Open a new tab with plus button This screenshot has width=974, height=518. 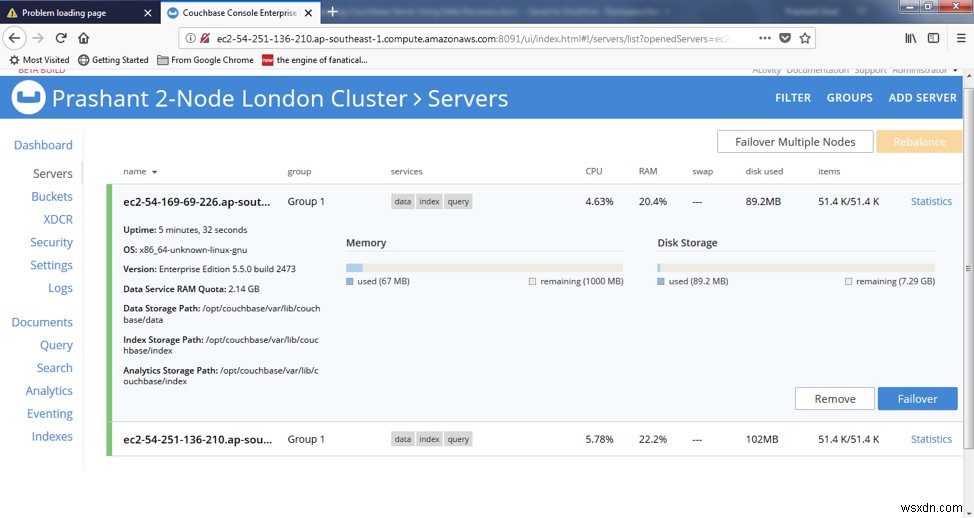point(332,12)
